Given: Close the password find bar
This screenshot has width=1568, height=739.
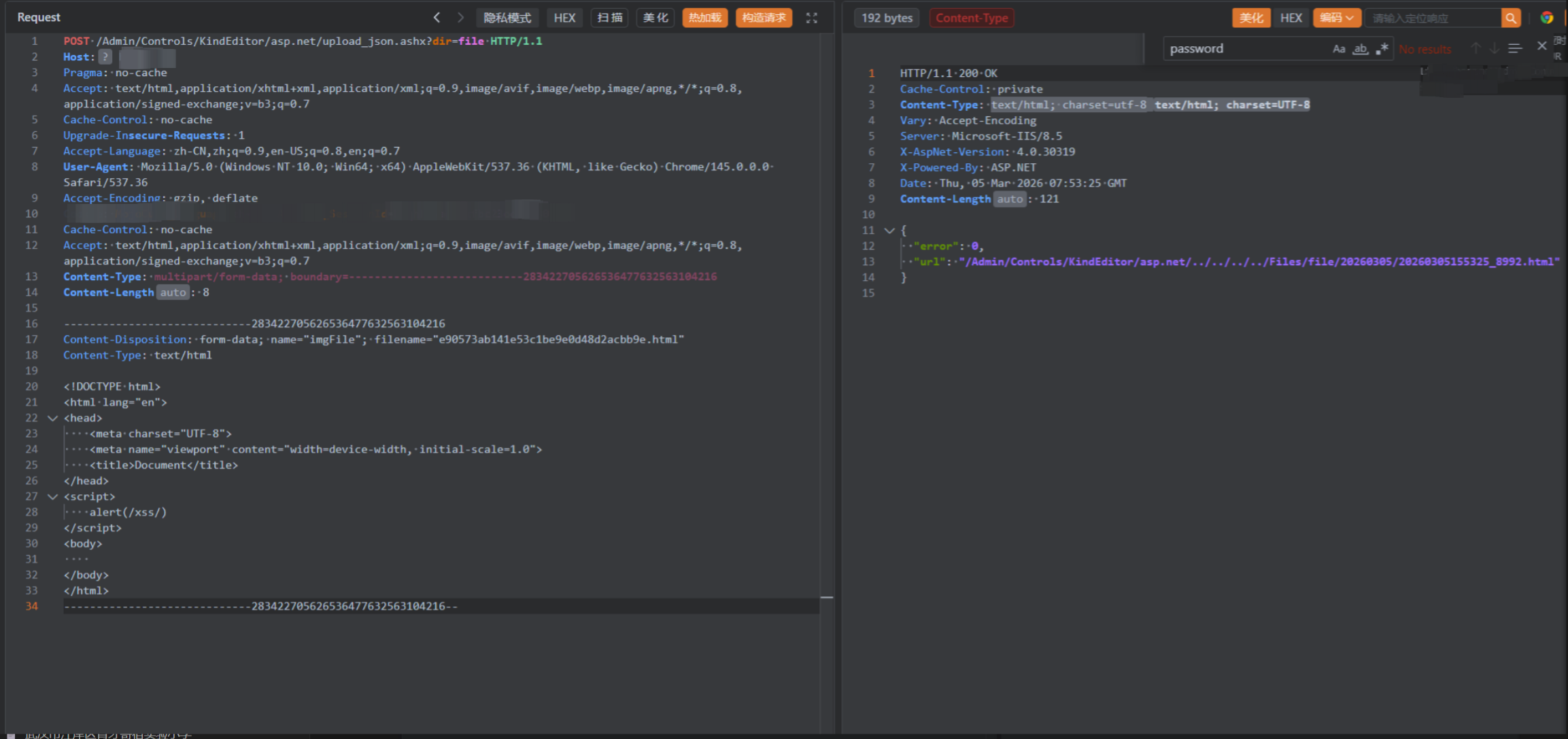Looking at the screenshot, I should point(1541,46).
